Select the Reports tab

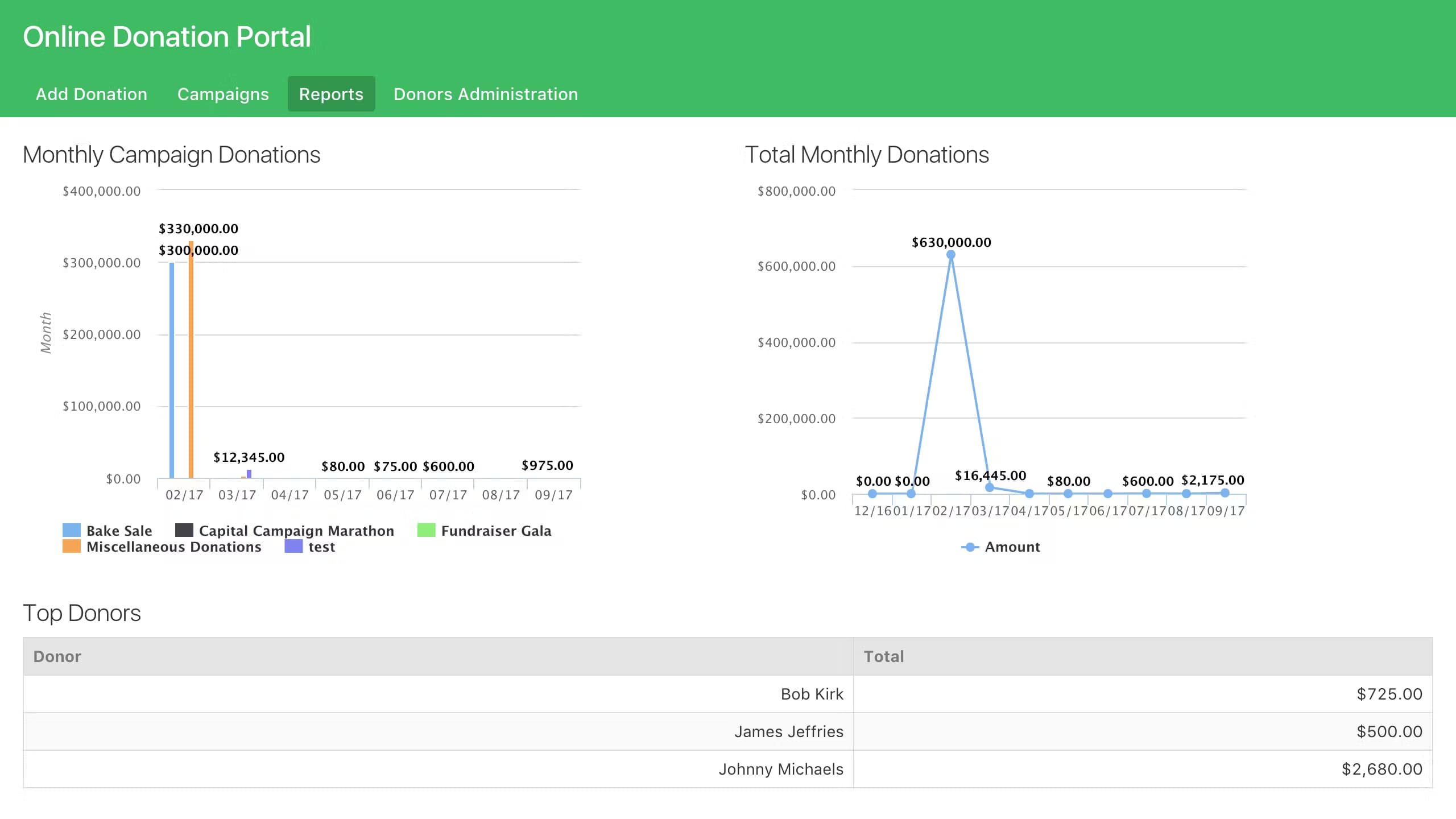tap(331, 94)
